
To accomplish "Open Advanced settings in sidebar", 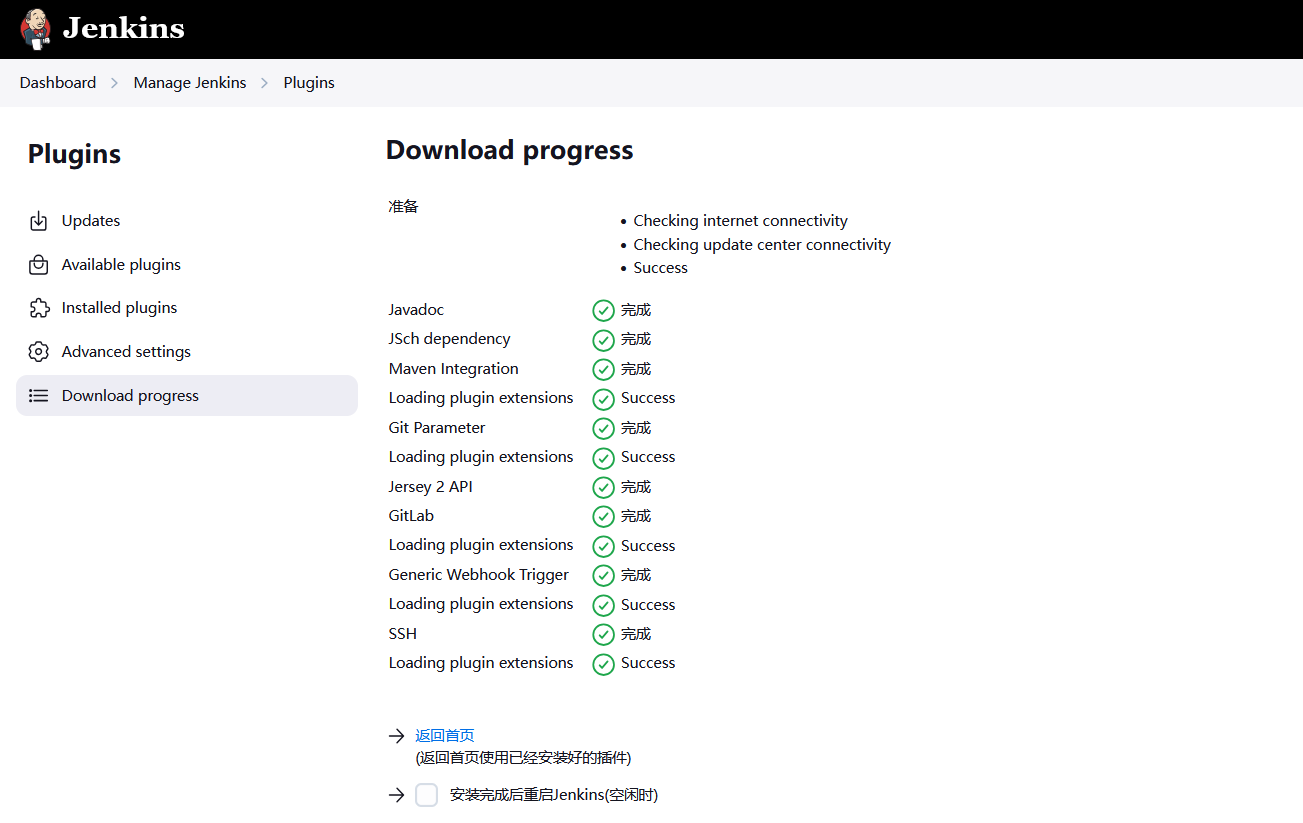I will click(187, 352).
